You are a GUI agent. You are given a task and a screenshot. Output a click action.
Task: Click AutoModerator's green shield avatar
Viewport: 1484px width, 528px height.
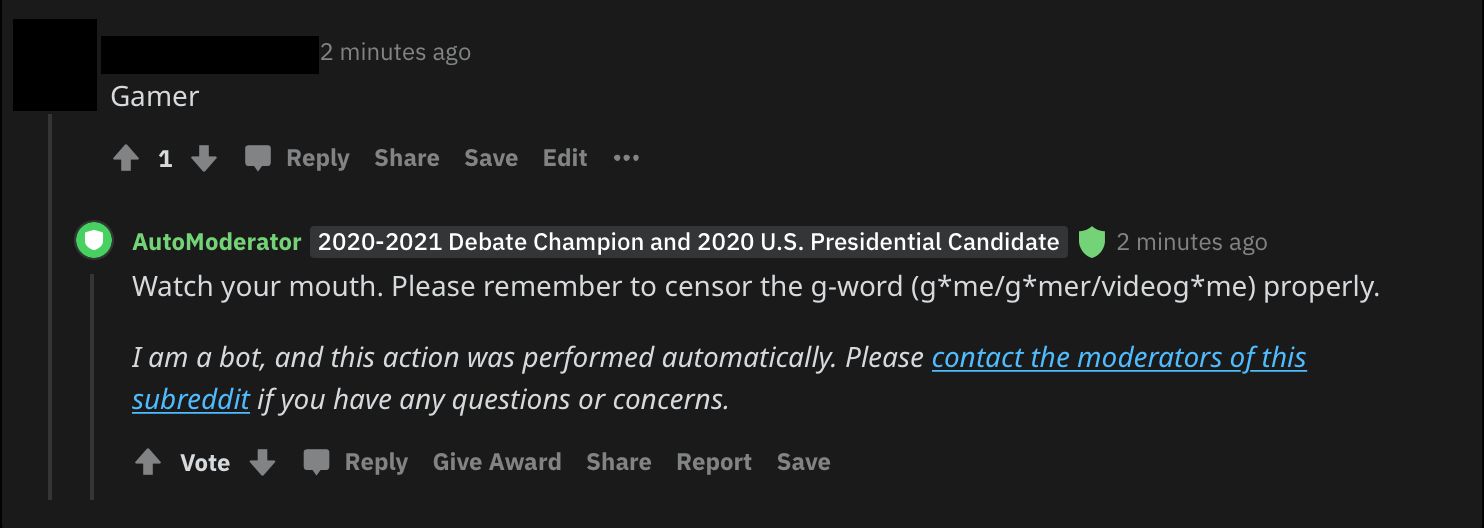click(94, 241)
